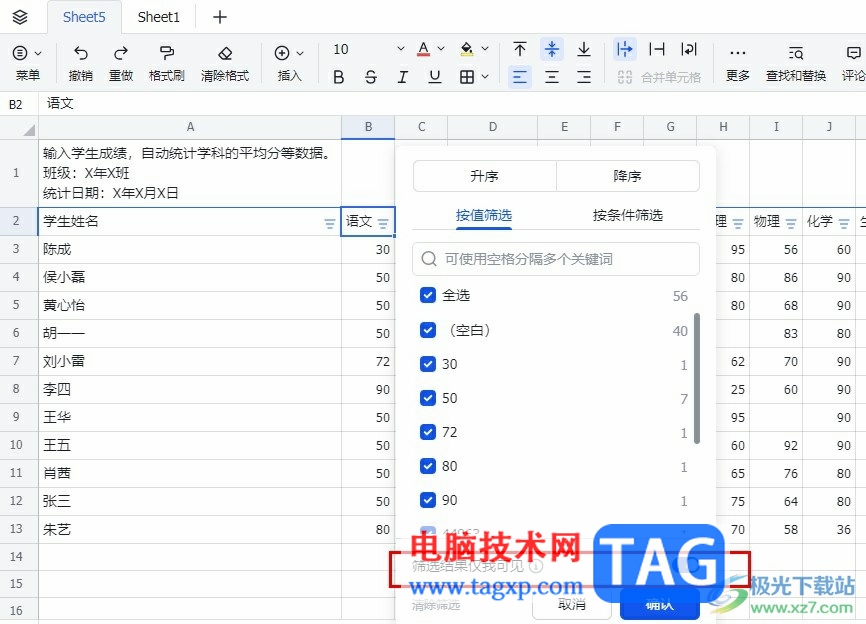
Task: Click the undo arrow icon
Action: pyautogui.click(x=81, y=53)
